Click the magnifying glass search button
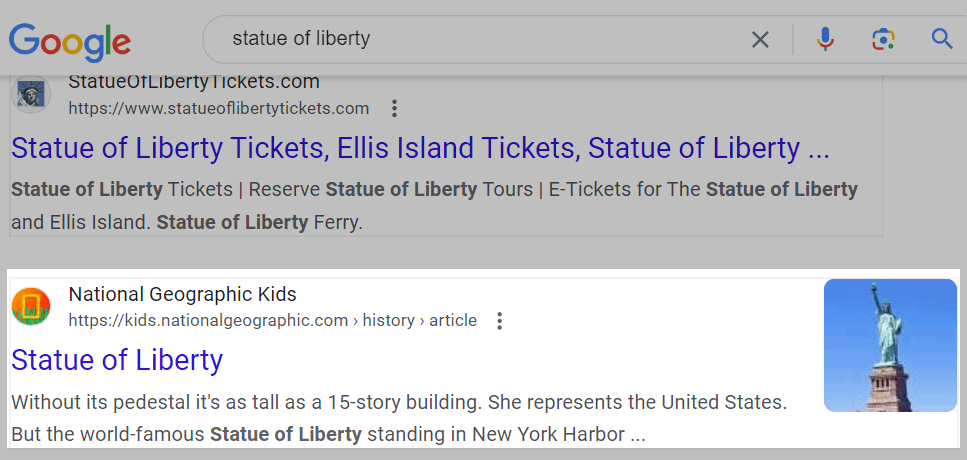This screenshot has height=460, width=967. (941, 40)
